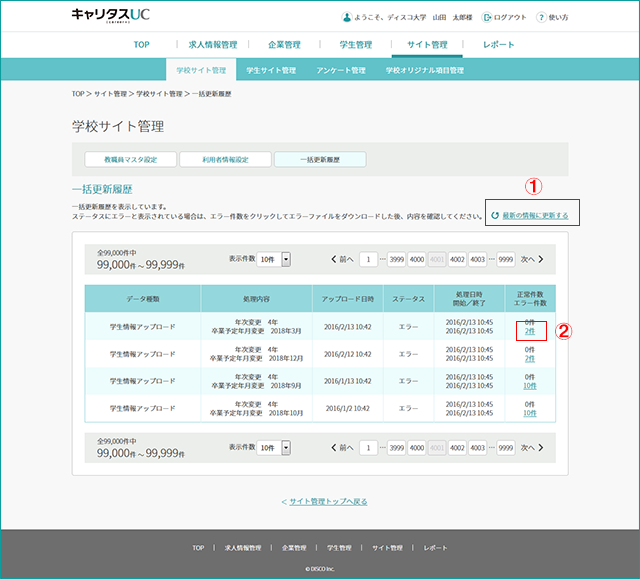Open the 学生管理 main menu

[x=356, y=44]
